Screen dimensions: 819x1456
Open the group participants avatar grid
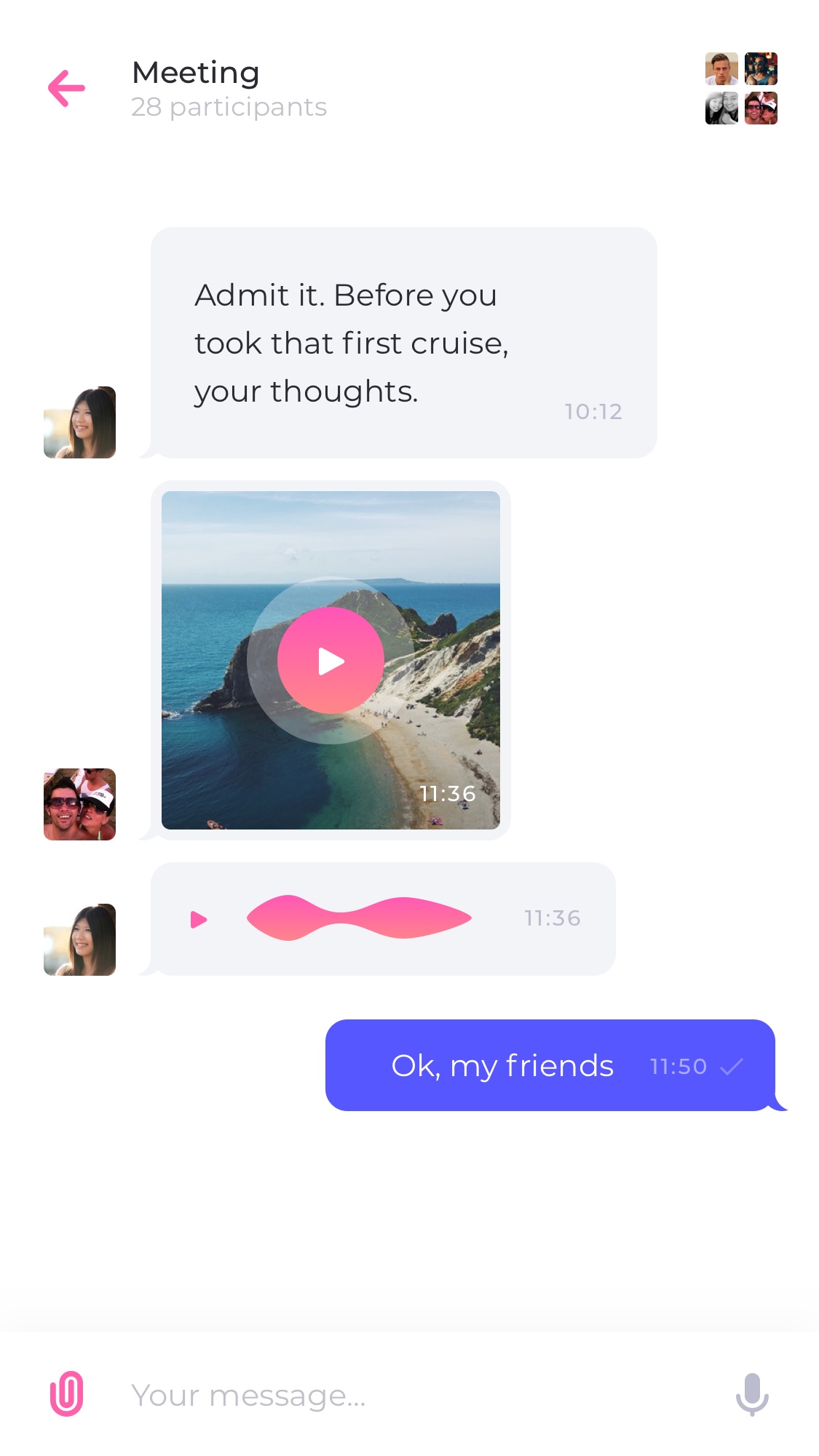pyautogui.click(x=741, y=88)
